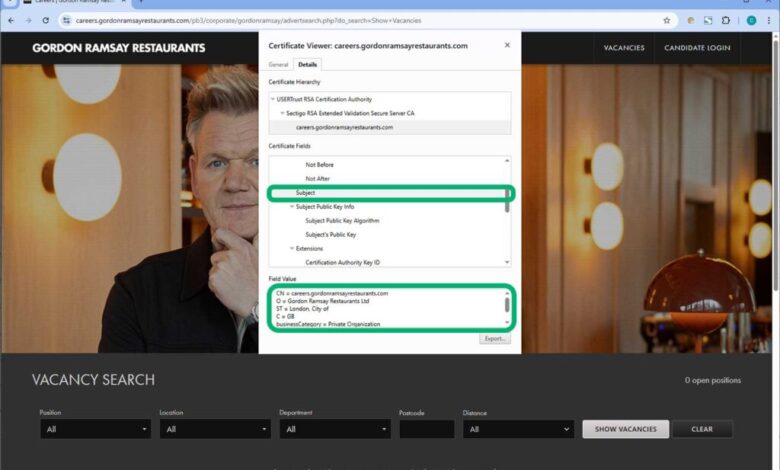
Task: Select the Subject Public Key Algorithm field
Action: [342, 220]
